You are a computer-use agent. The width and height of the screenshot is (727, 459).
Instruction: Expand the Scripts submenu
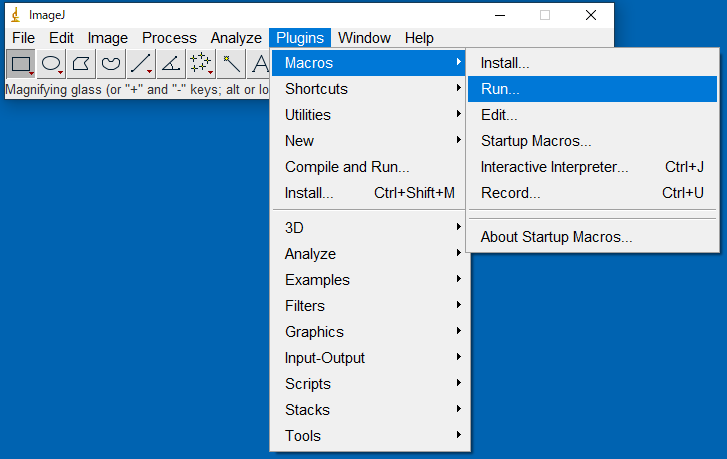[370, 384]
